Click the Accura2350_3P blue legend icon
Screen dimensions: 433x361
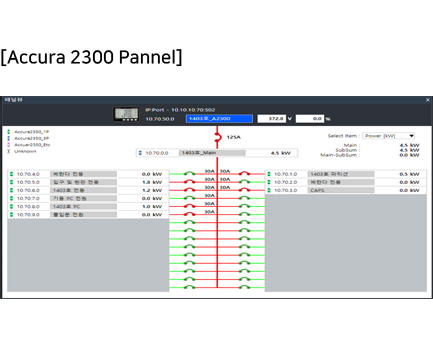[x=9, y=138]
